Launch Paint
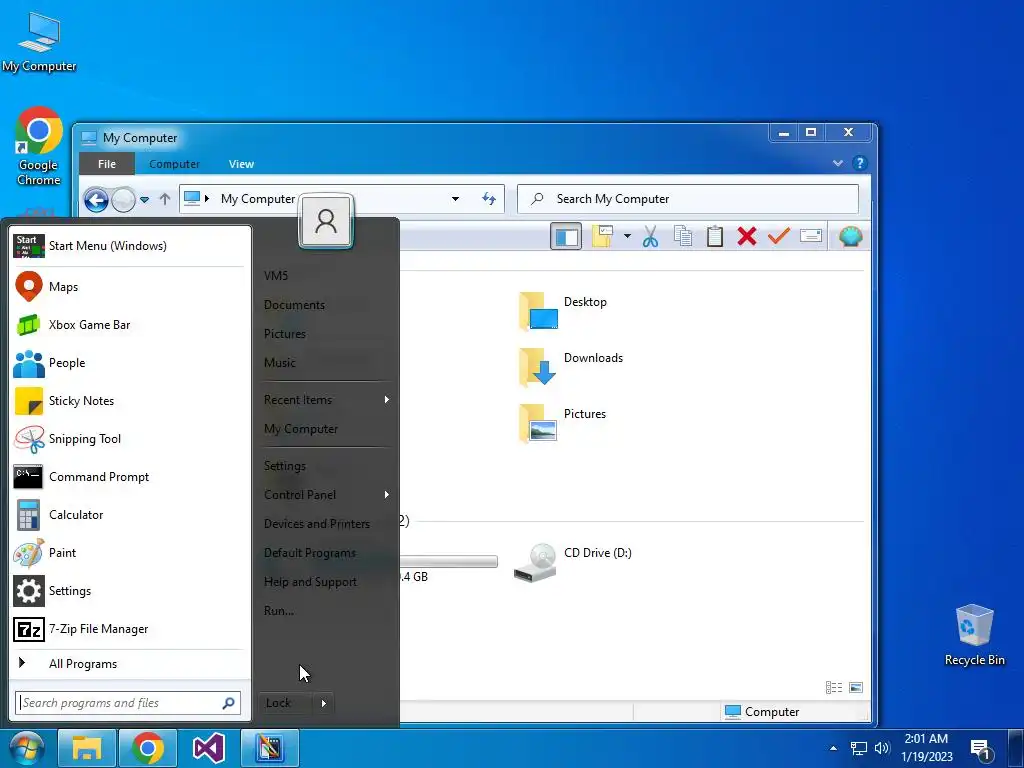 point(128,552)
